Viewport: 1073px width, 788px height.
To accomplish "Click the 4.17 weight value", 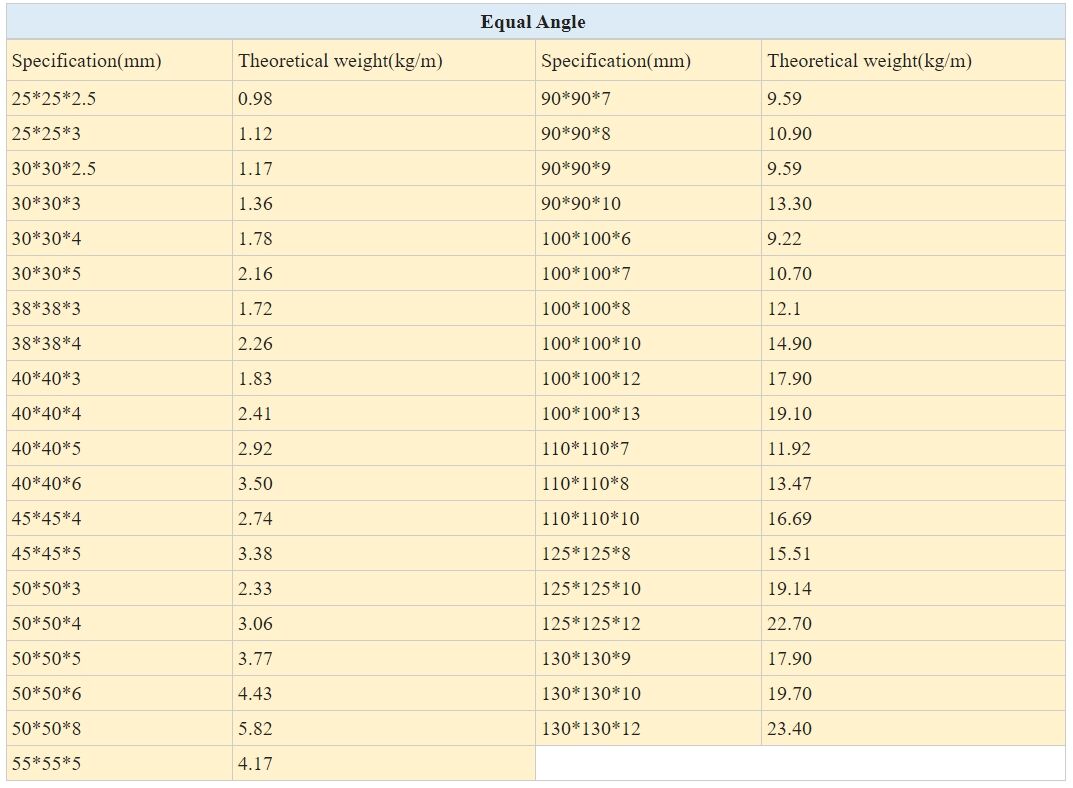I will pyautogui.click(x=255, y=764).
